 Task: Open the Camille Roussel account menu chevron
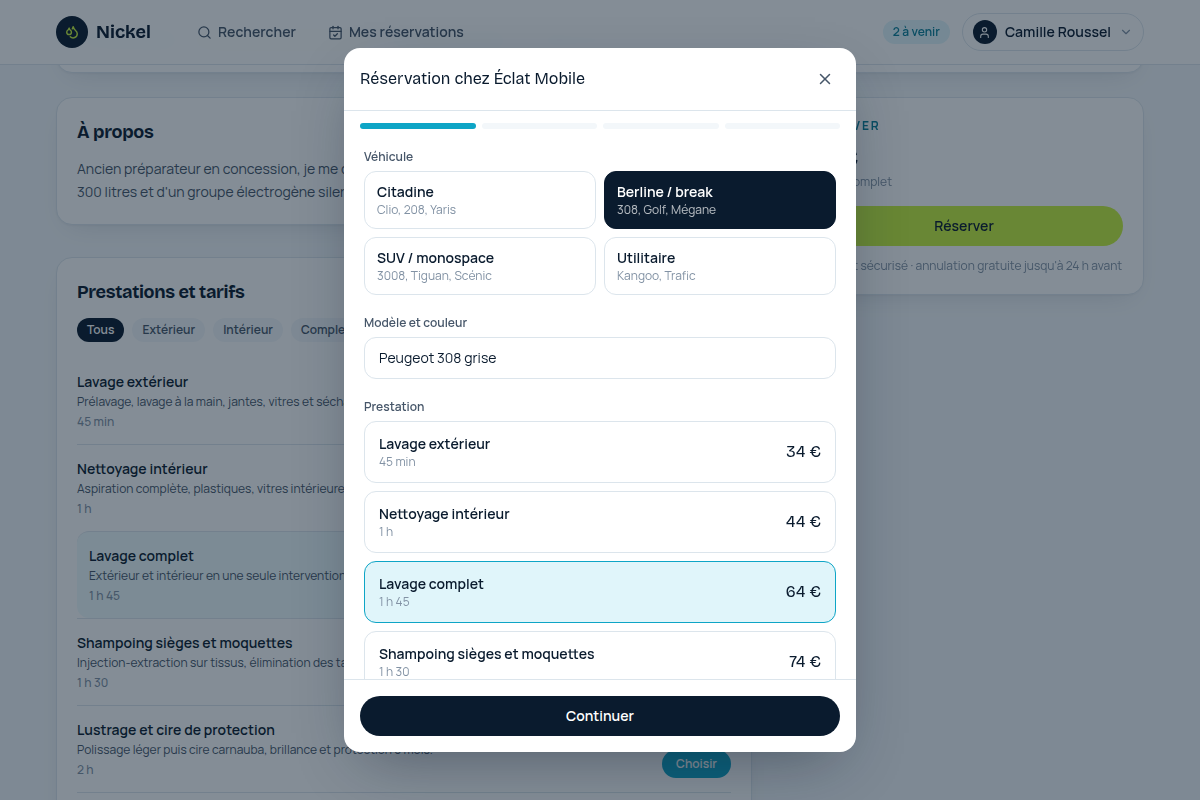[x=1126, y=32]
